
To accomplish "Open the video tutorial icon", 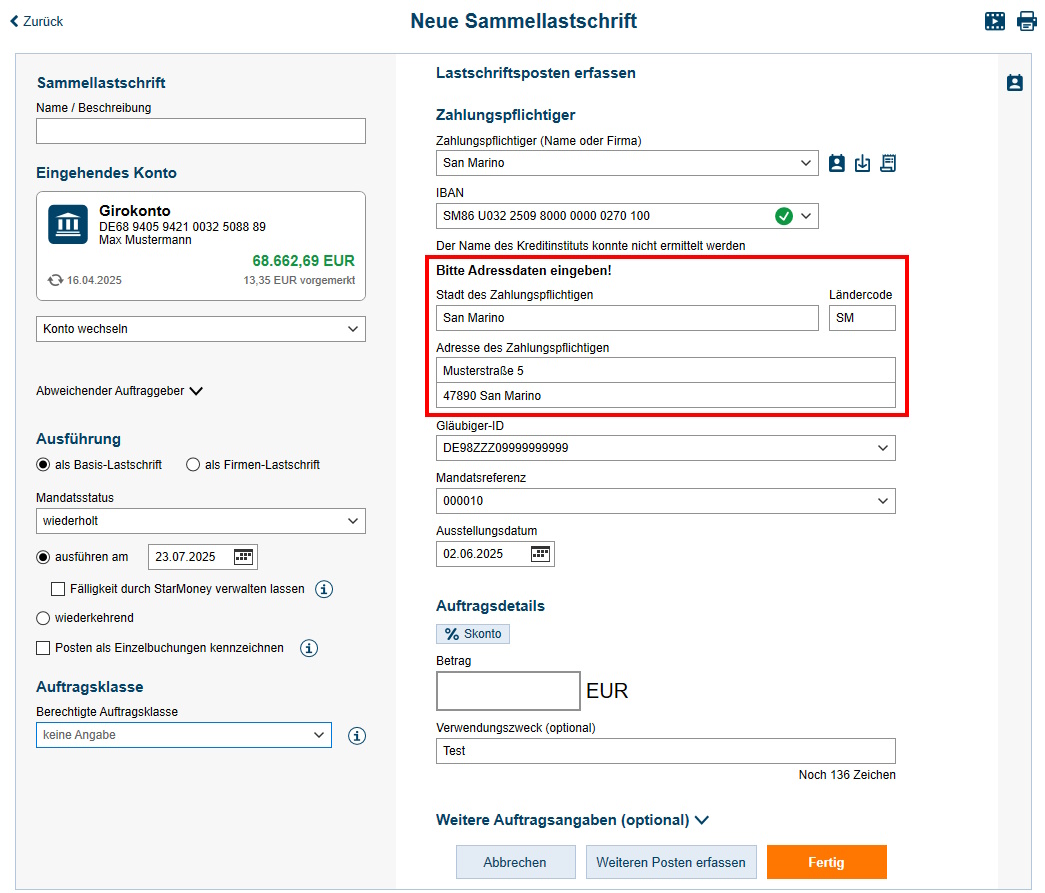I will pyautogui.click(x=995, y=21).
